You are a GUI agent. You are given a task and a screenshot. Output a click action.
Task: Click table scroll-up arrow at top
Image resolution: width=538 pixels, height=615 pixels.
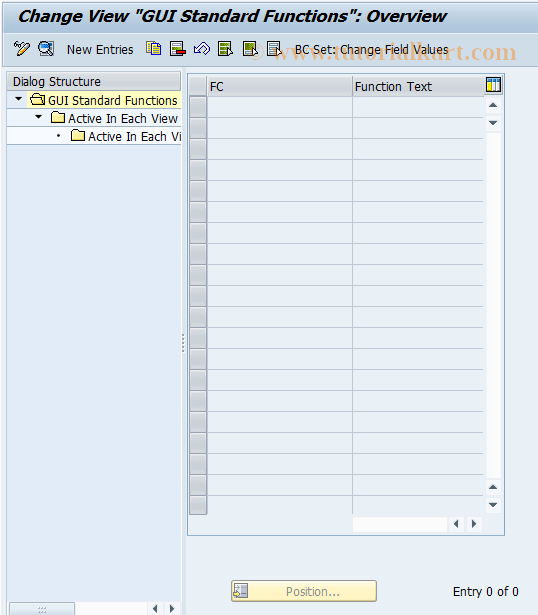[493, 105]
